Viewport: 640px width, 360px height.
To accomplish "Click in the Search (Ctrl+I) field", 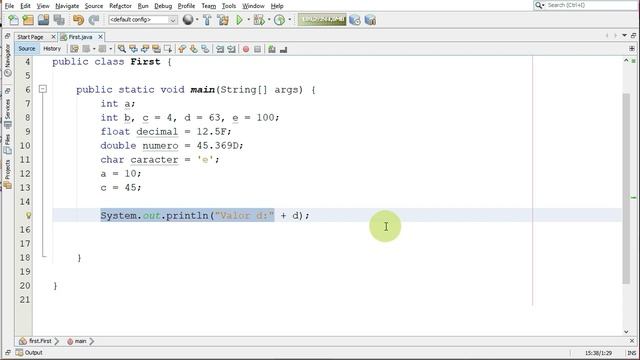I will [x=591, y=5].
